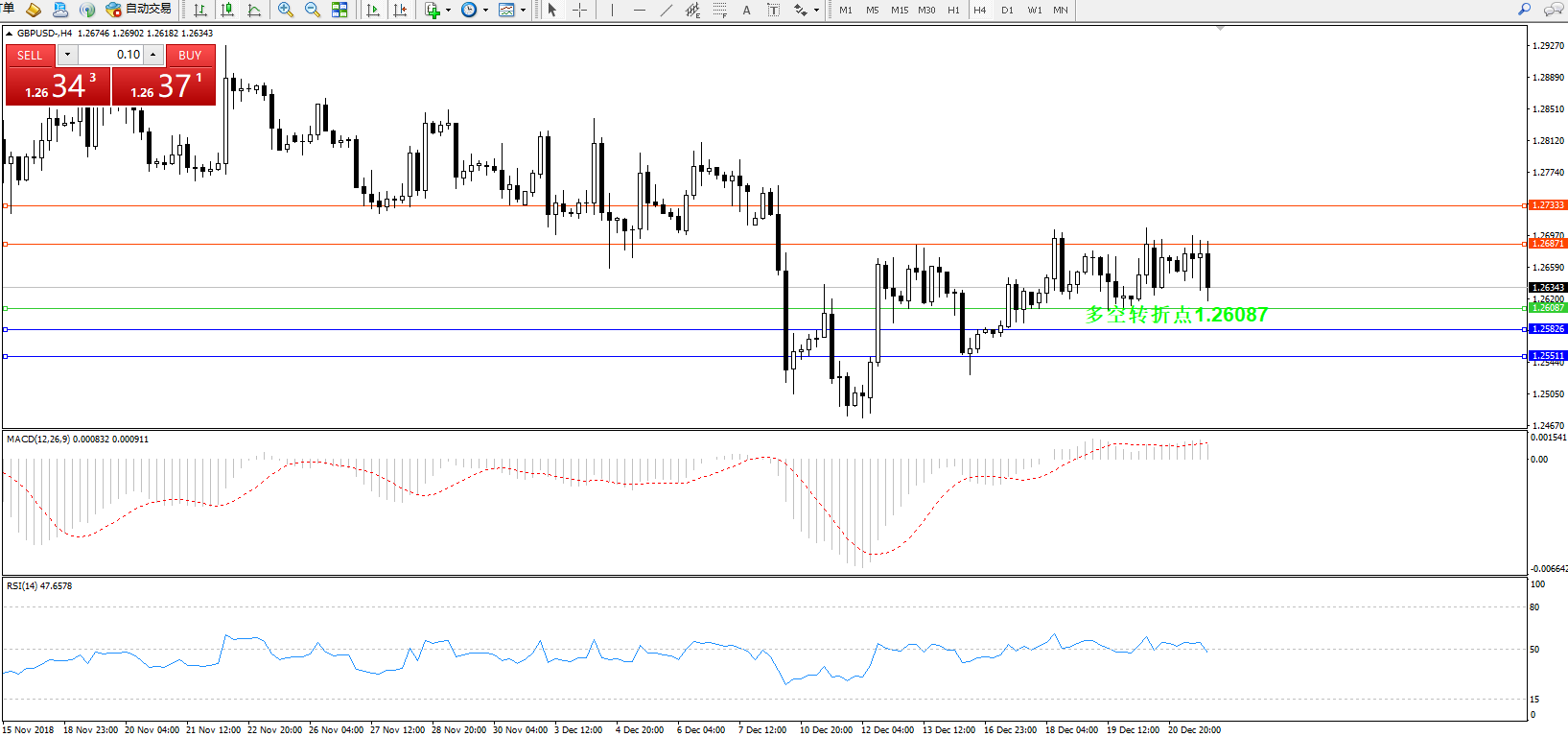
Task: Expand the templates dropdown arrow
Action: pyautogui.click(x=523, y=11)
